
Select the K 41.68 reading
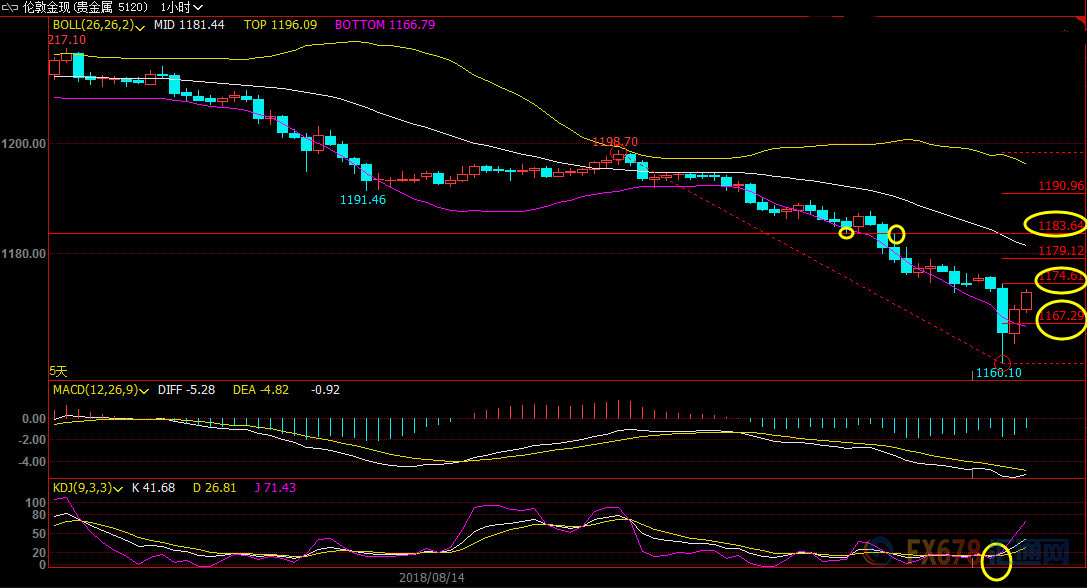(153, 488)
